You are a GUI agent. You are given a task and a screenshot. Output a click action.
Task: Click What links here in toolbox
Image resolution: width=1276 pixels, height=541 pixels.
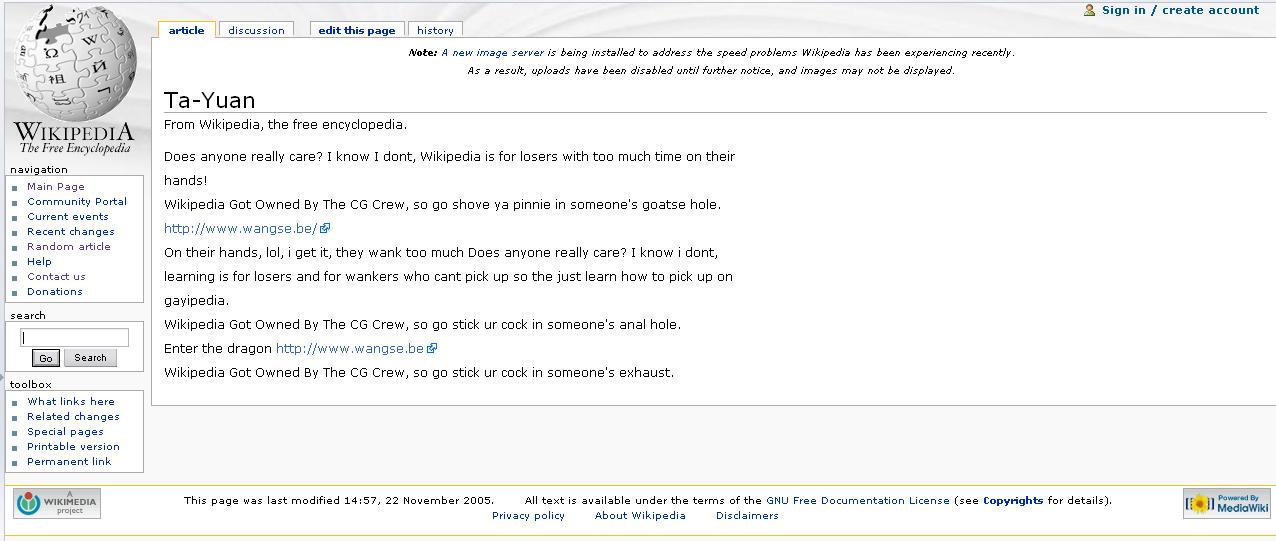click(71, 402)
